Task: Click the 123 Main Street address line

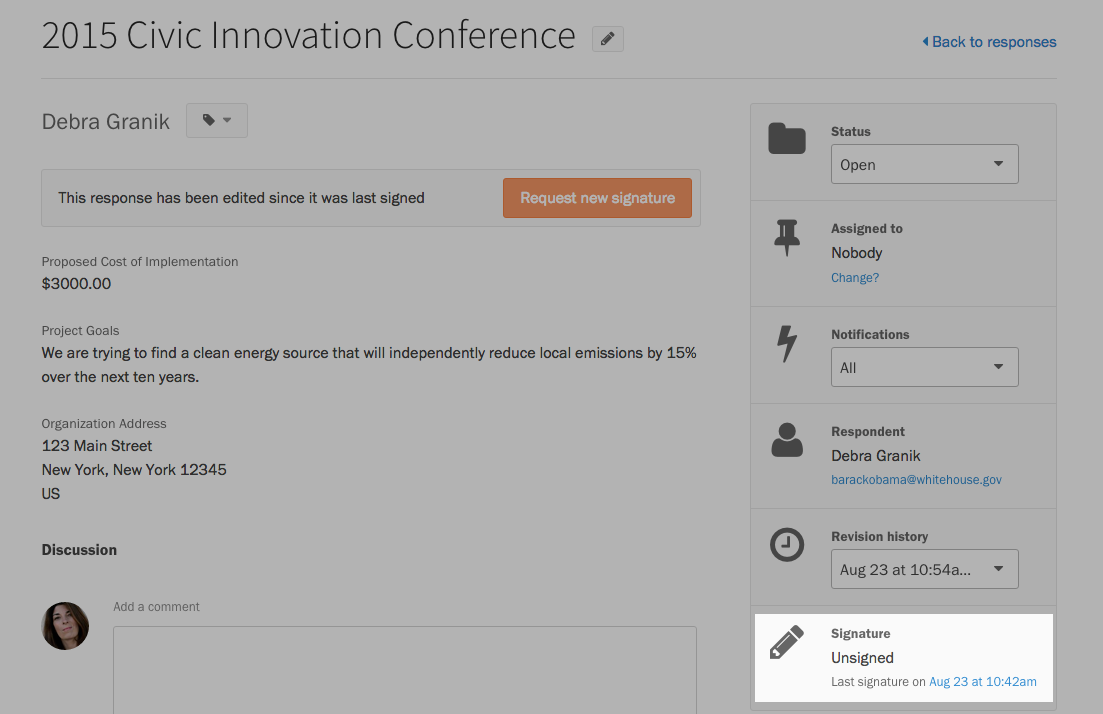Action: pos(97,446)
